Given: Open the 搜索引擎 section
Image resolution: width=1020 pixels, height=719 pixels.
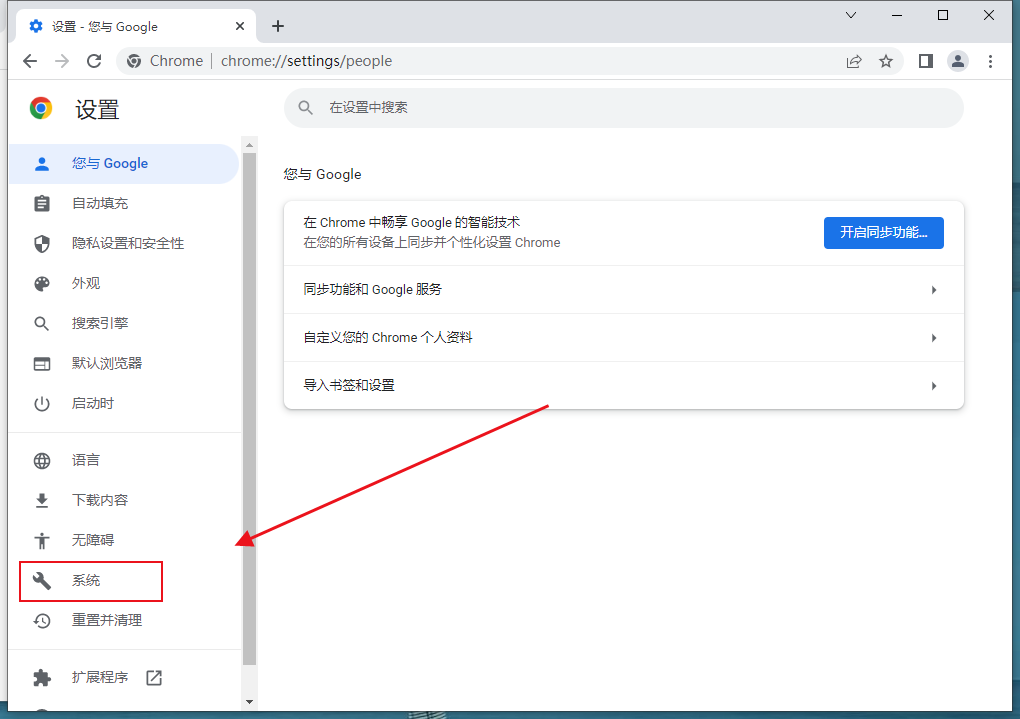Looking at the screenshot, I should (124, 323).
